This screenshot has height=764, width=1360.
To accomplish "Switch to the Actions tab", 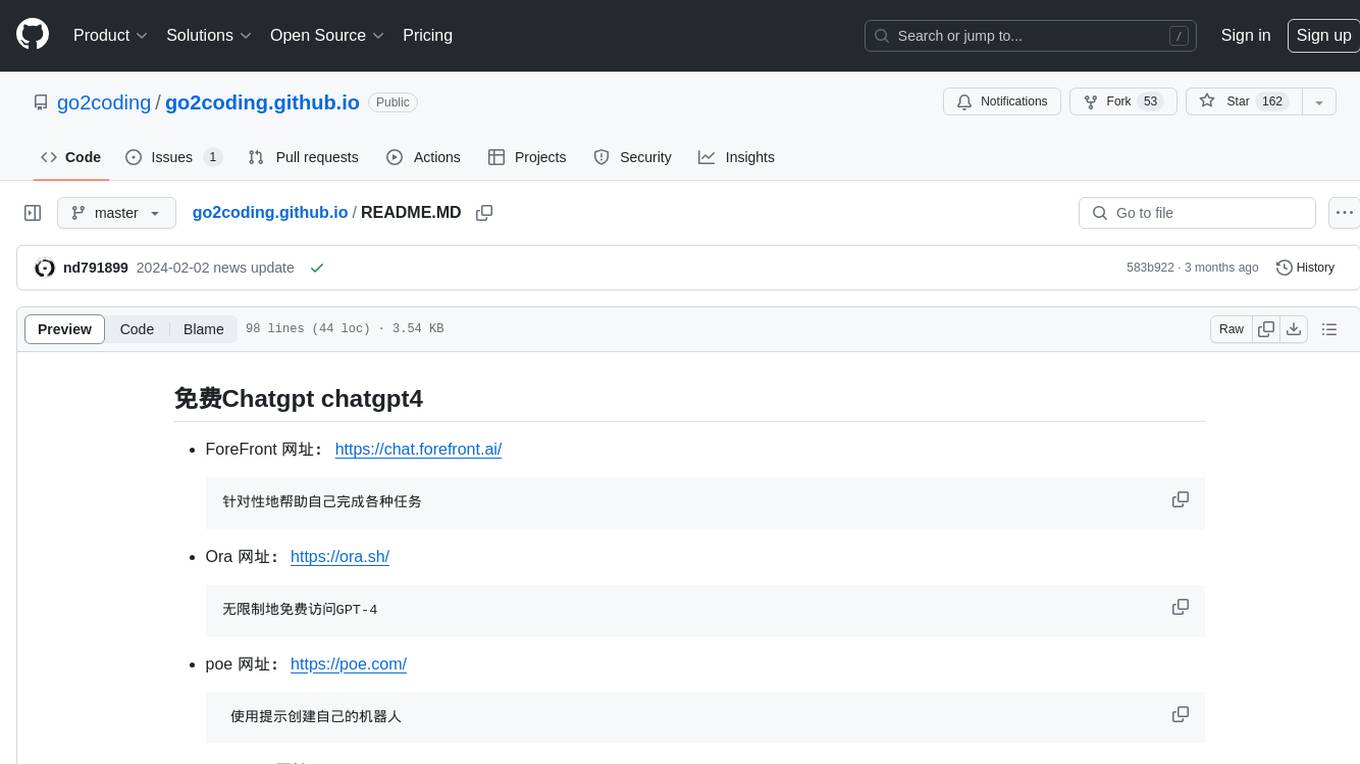I will point(423,157).
